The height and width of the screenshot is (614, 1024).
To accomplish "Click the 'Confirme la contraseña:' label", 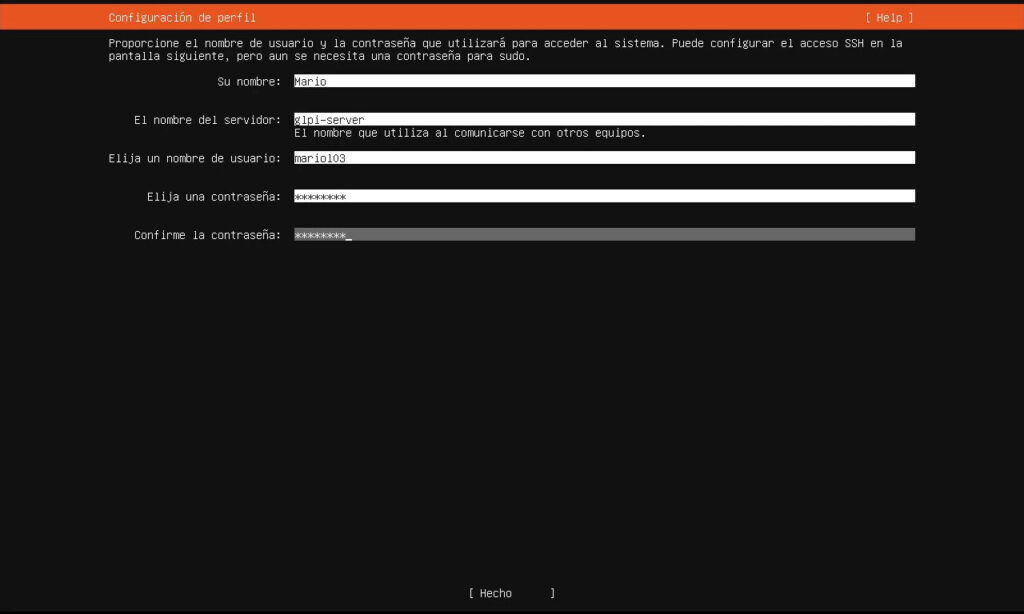I will (207, 234).
